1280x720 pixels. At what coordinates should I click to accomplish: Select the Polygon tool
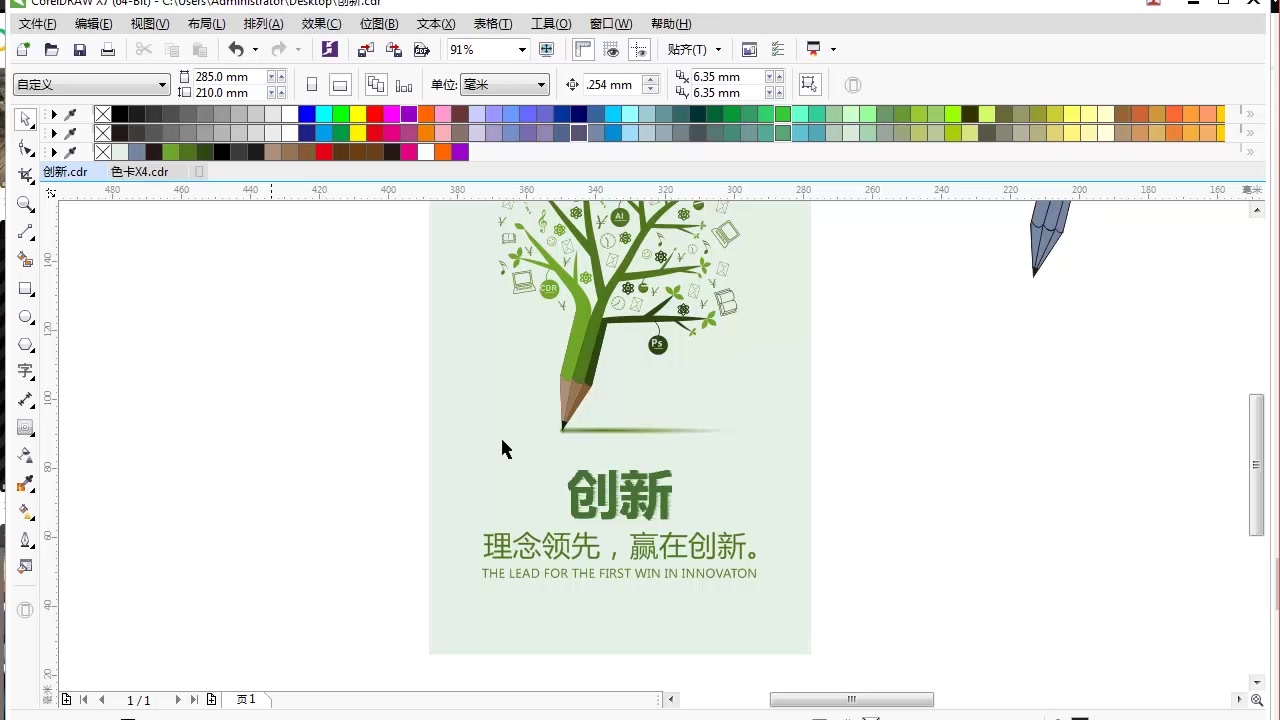[x=26, y=344]
